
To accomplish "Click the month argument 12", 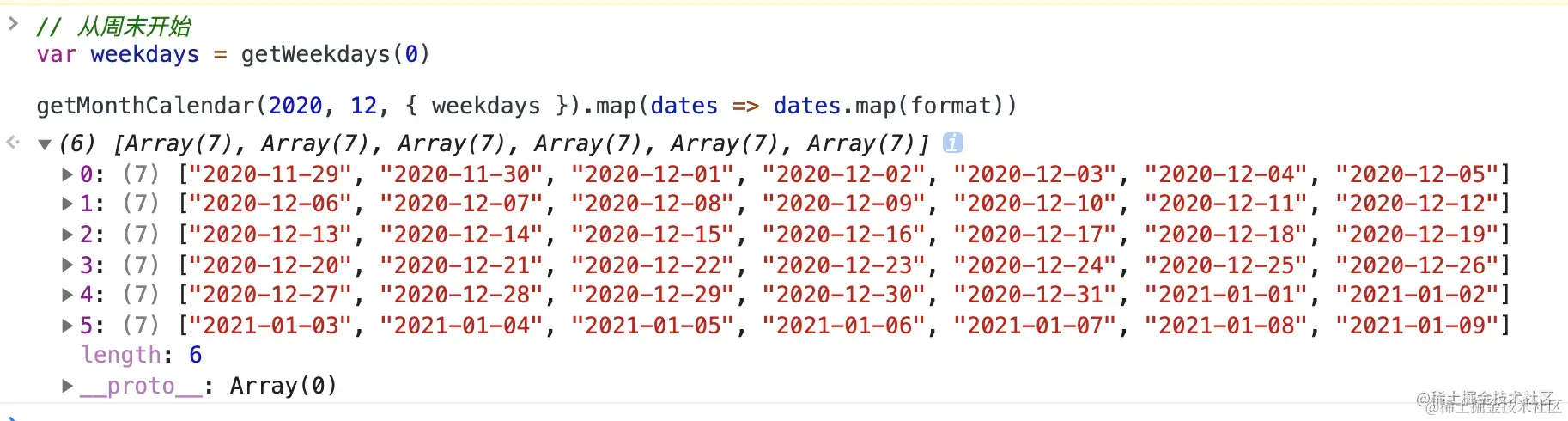I will click(x=363, y=106).
